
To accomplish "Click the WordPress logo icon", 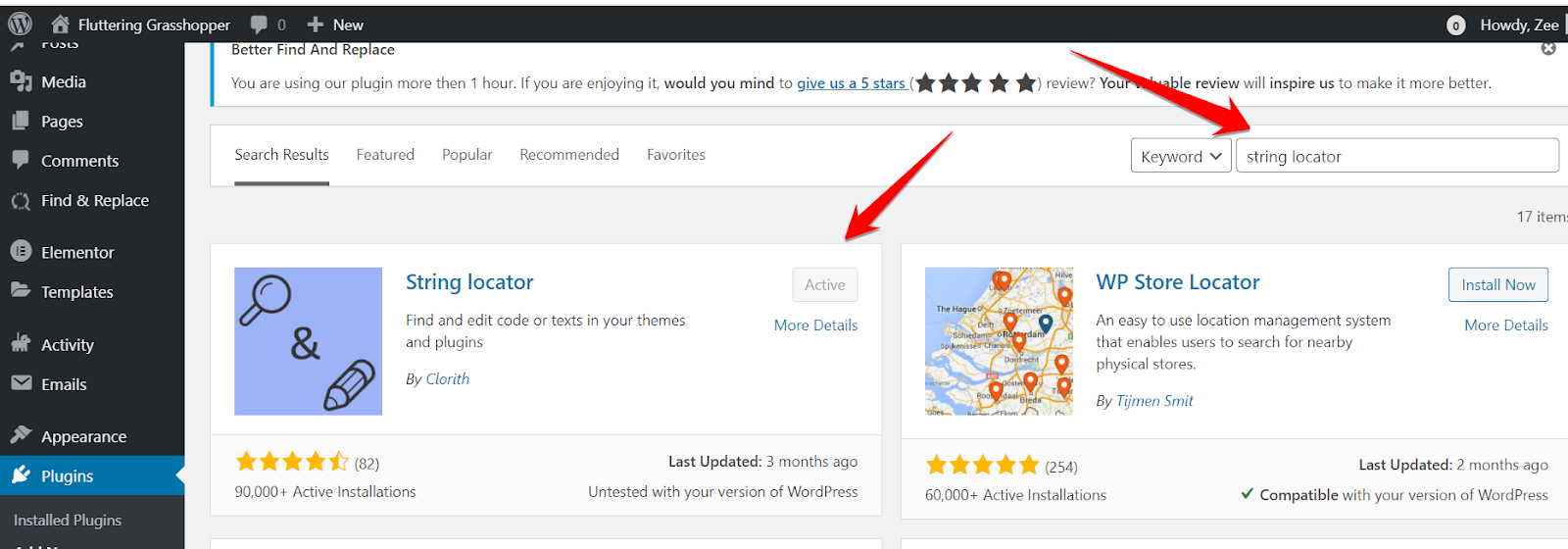I will [21, 24].
